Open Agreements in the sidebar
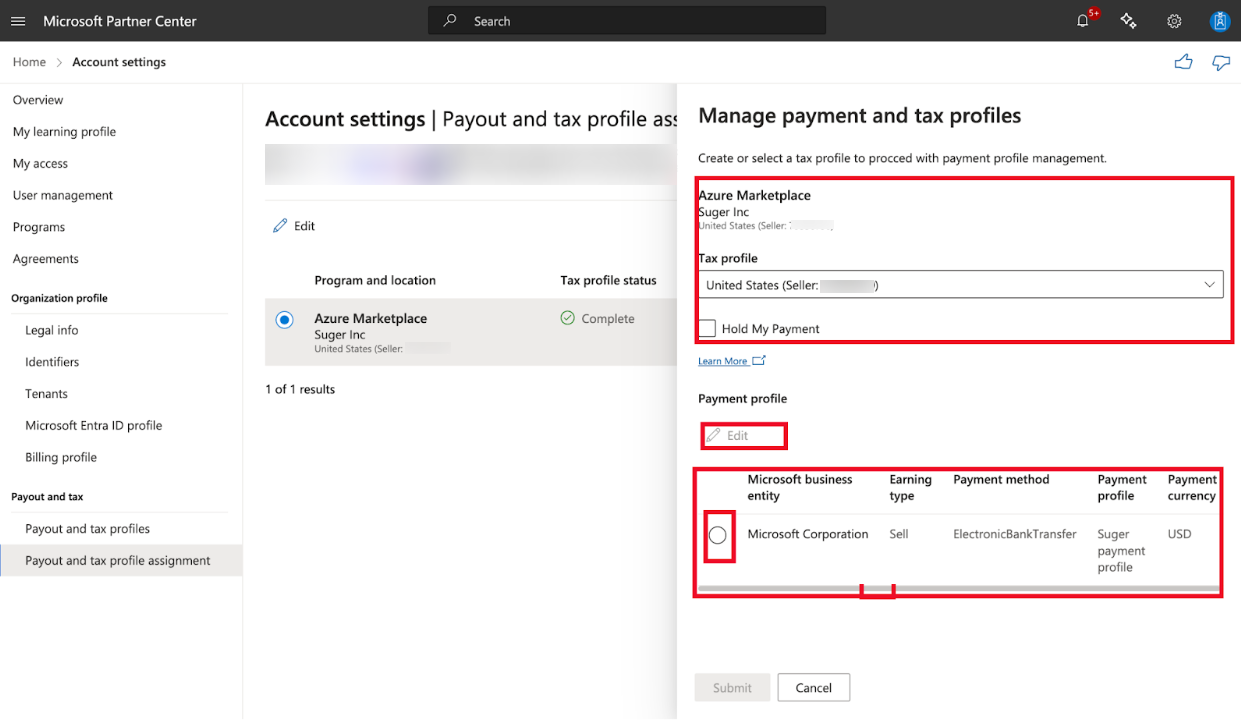Viewport: 1241px width, 726px height. click(x=45, y=259)
